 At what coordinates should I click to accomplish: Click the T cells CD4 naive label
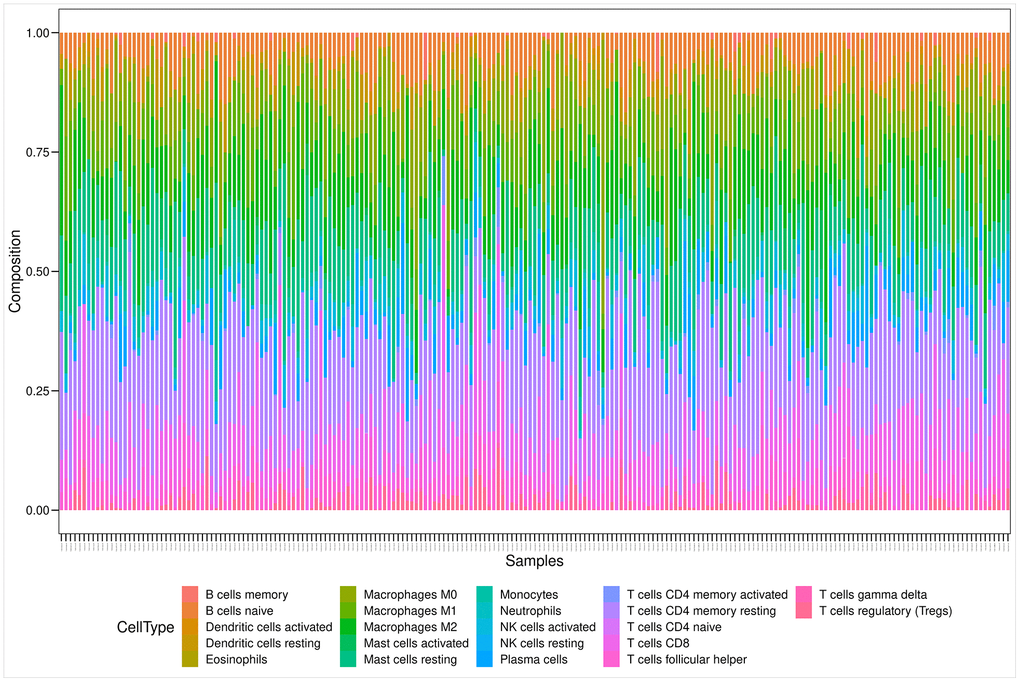pos(673,627)
